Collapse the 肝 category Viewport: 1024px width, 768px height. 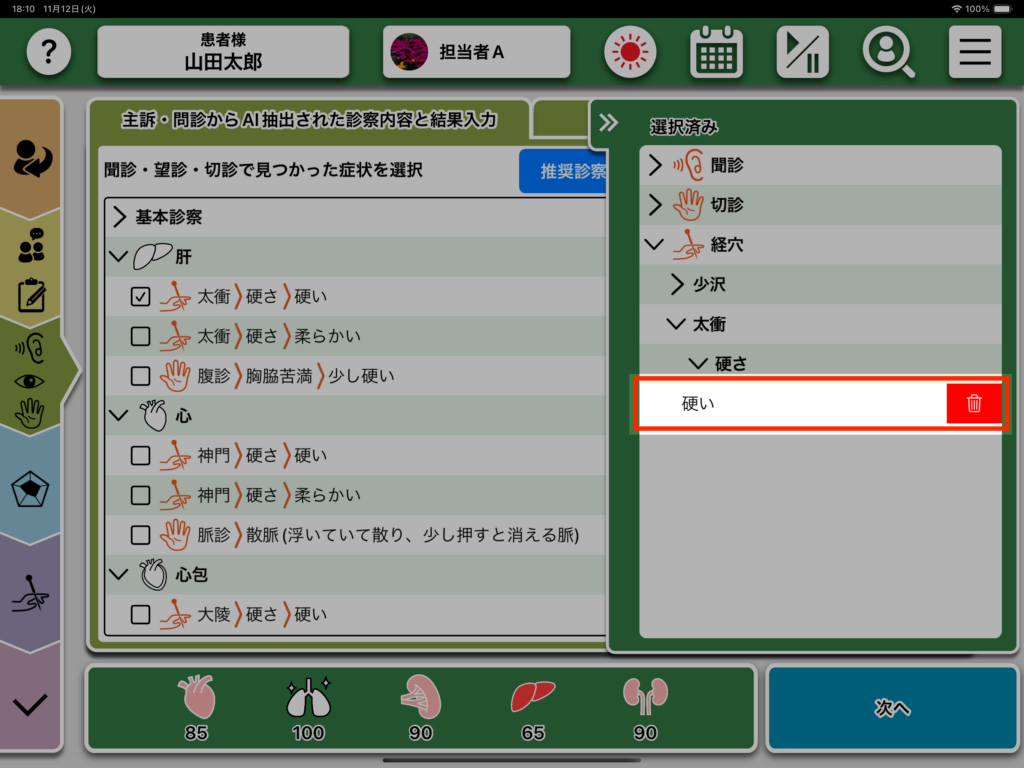[x=119, y=257]
